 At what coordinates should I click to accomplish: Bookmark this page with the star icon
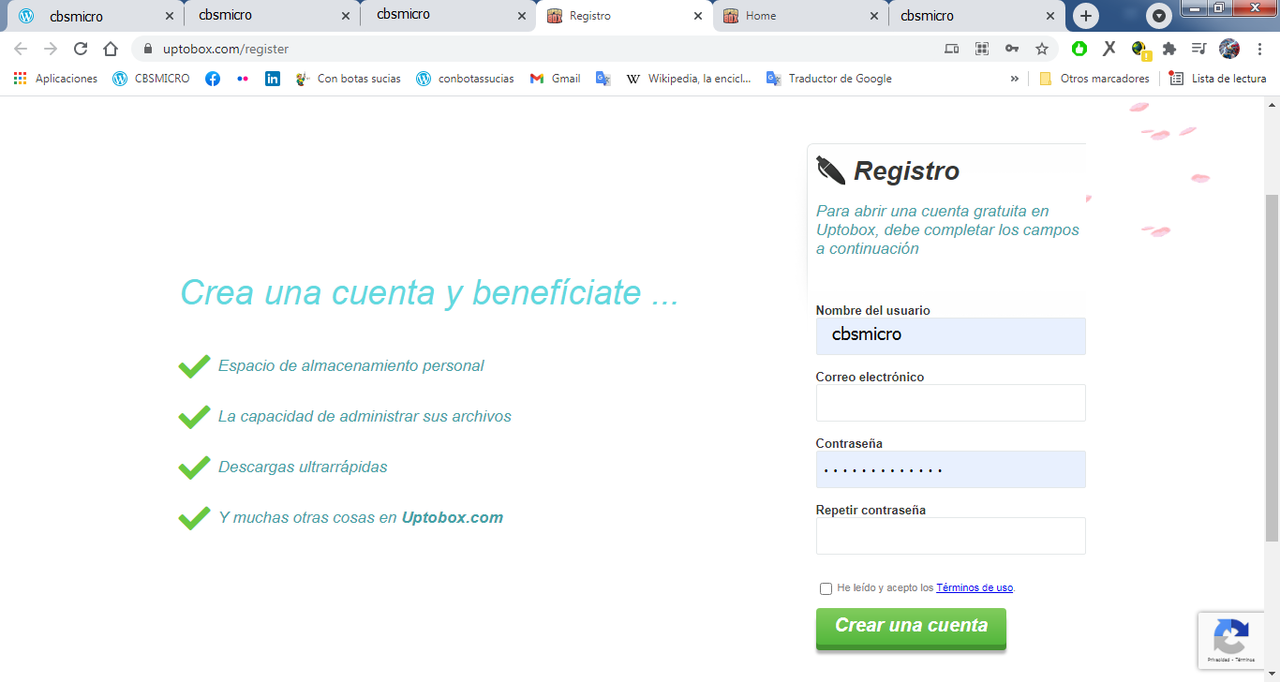point(1042,48)
